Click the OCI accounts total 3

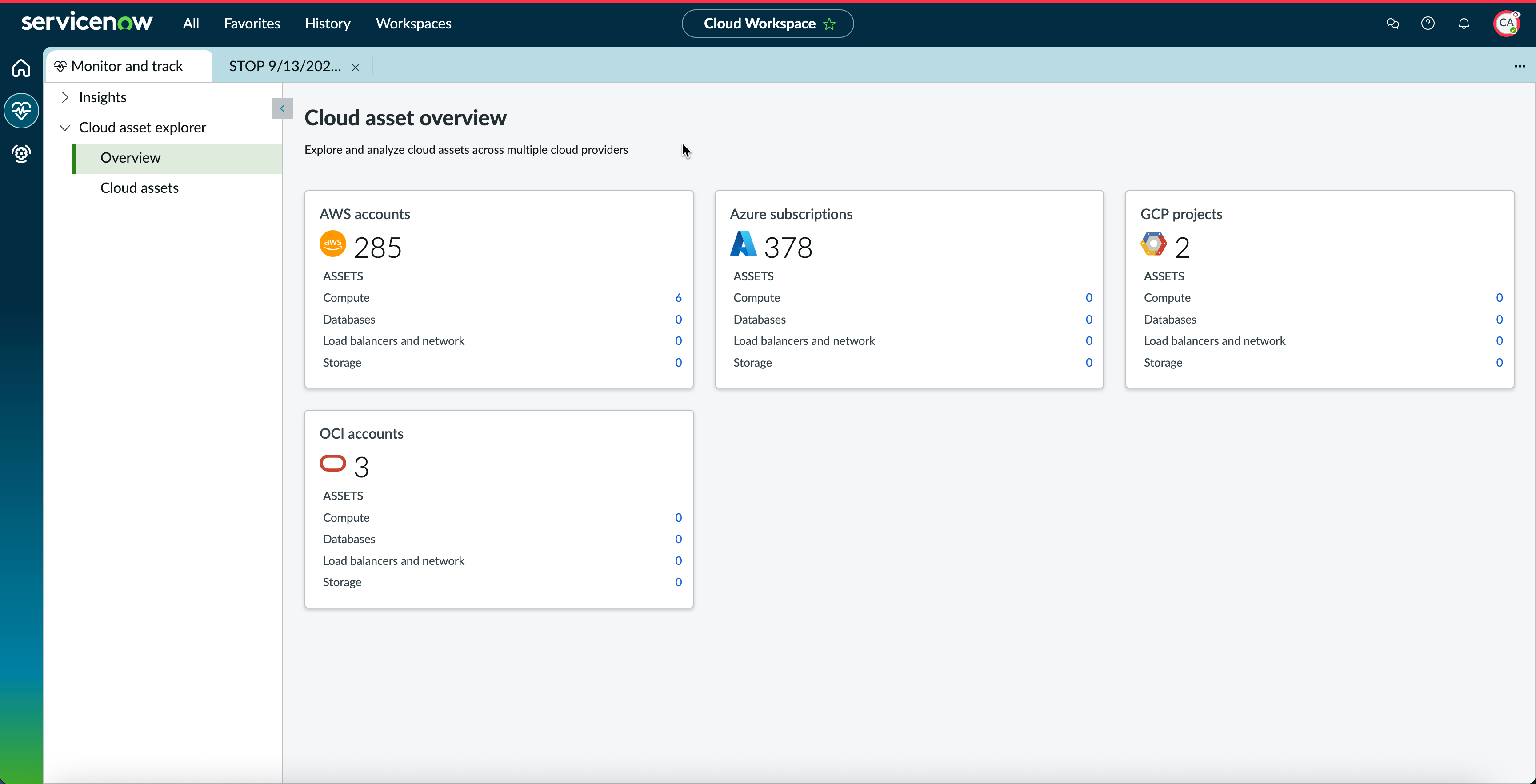[x=361, y=467]
